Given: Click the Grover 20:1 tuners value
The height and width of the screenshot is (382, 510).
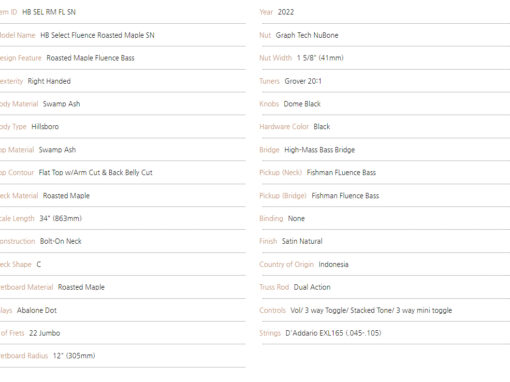Looking at the screenshot, I should pyautogui.click(x=303, y=81).
